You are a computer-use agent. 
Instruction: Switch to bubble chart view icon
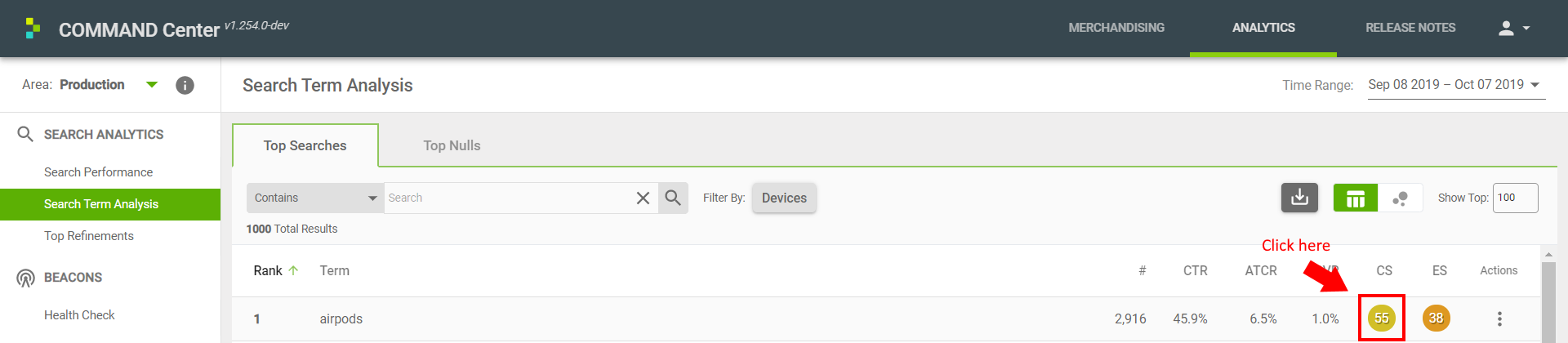1400,198
